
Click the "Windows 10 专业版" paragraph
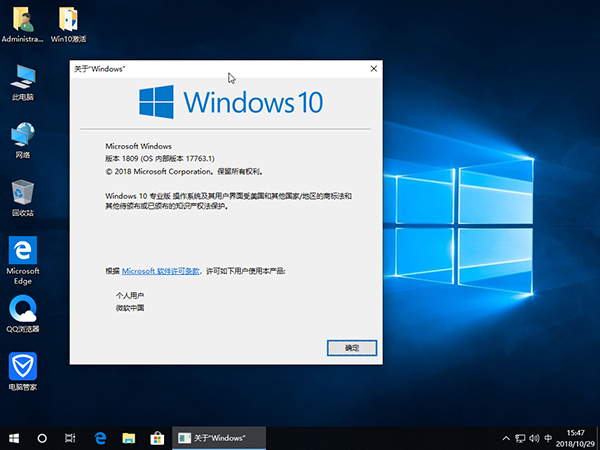(228, 201)
